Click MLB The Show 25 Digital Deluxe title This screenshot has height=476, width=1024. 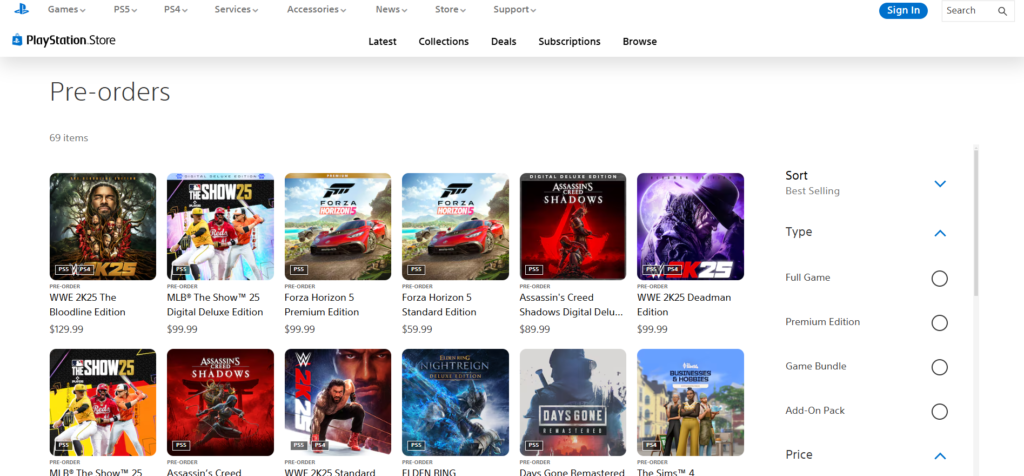(x=215, y=305)
